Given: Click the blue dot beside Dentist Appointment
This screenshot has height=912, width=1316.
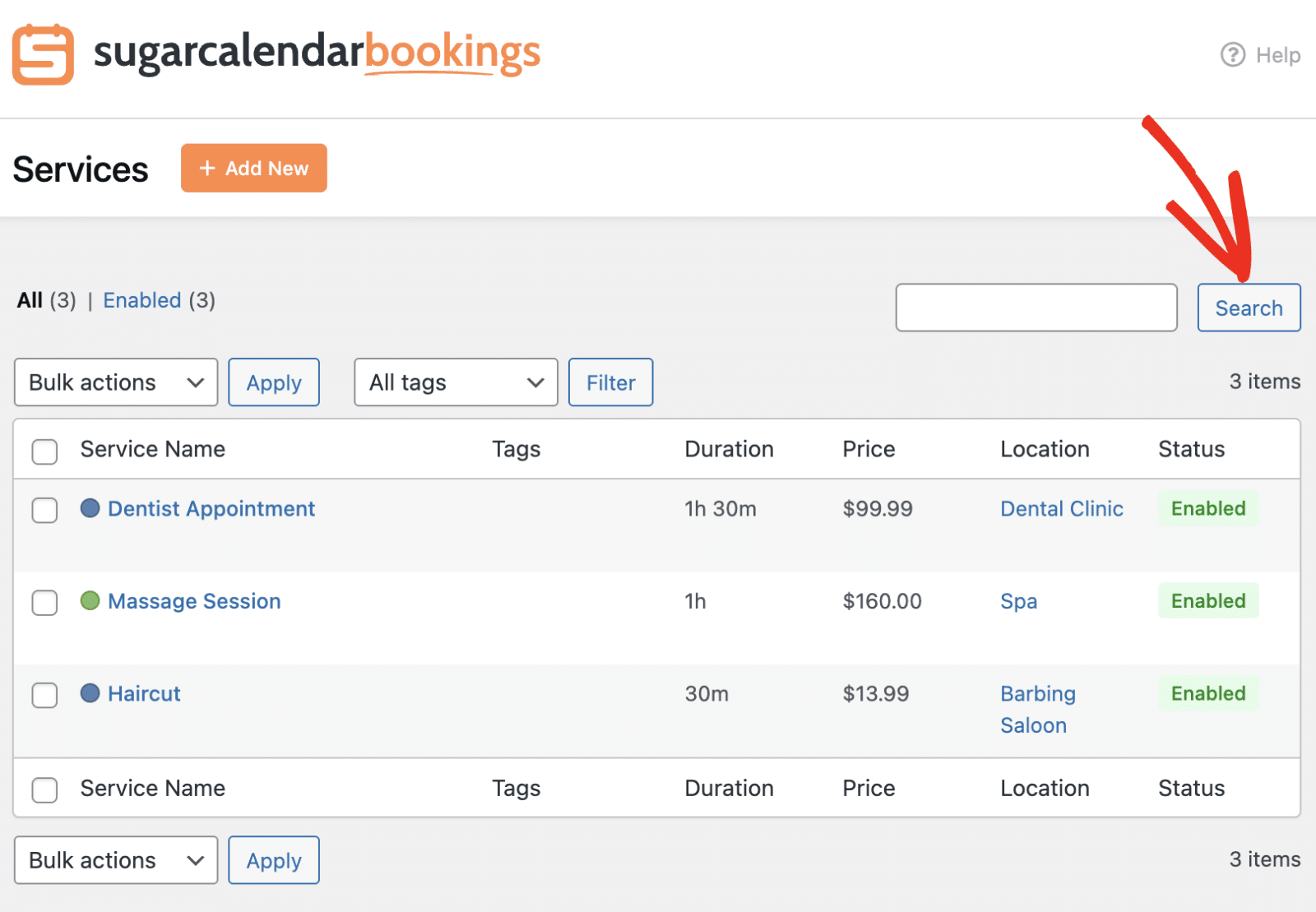Looking at the screenshot, I should pos(90,508).
